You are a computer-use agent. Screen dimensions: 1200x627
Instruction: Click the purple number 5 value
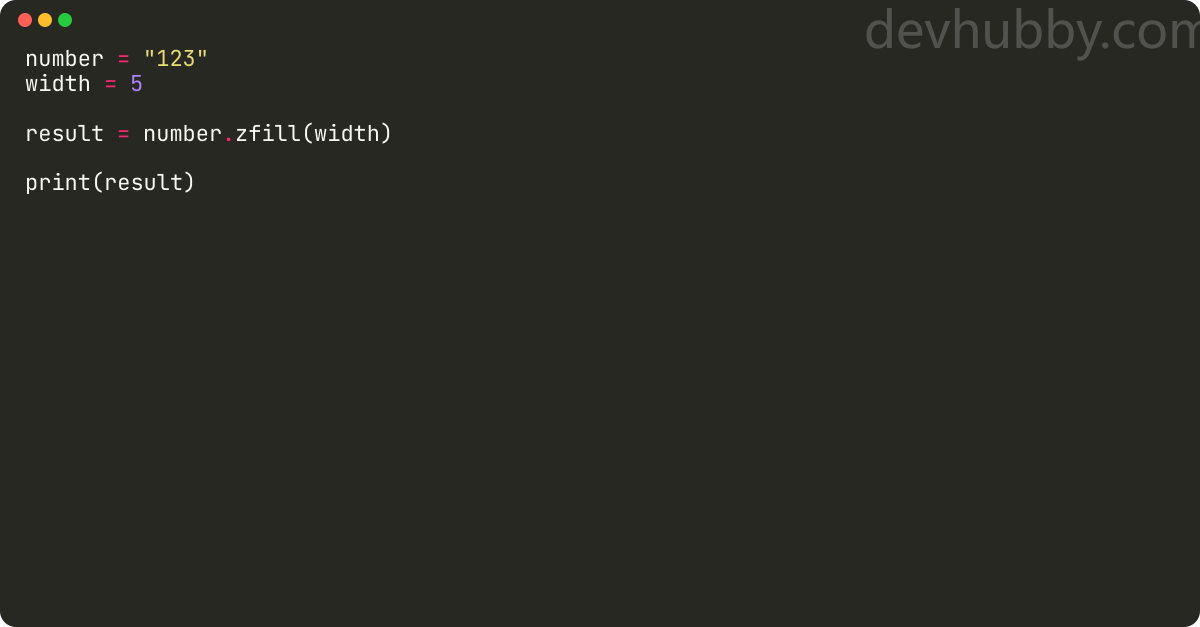(137, 84)
